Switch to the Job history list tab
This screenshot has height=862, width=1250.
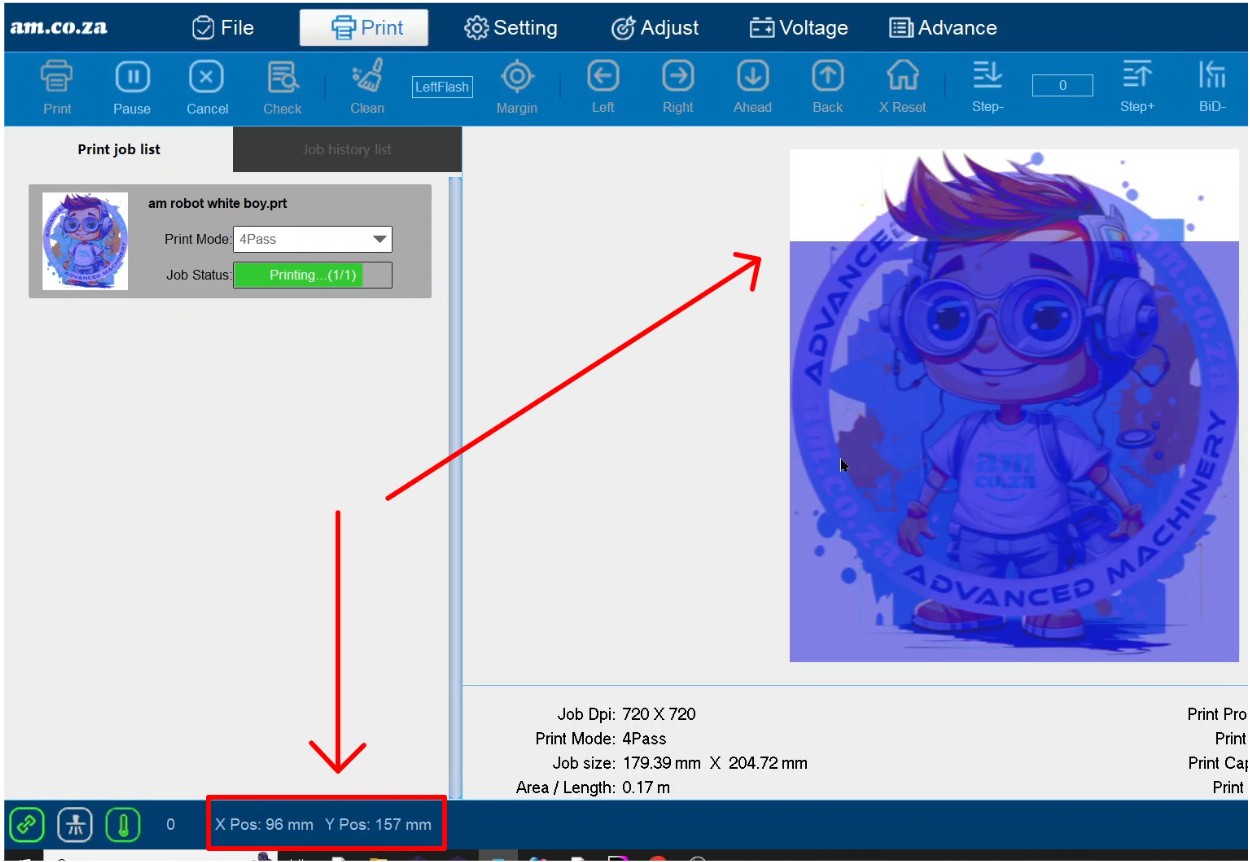(x=347, y=149)
